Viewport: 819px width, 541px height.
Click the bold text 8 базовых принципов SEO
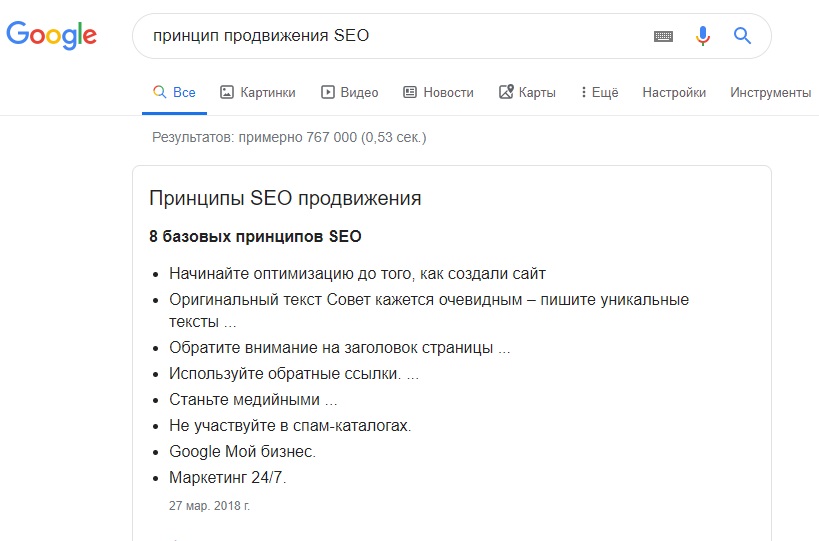pos(255,237)
